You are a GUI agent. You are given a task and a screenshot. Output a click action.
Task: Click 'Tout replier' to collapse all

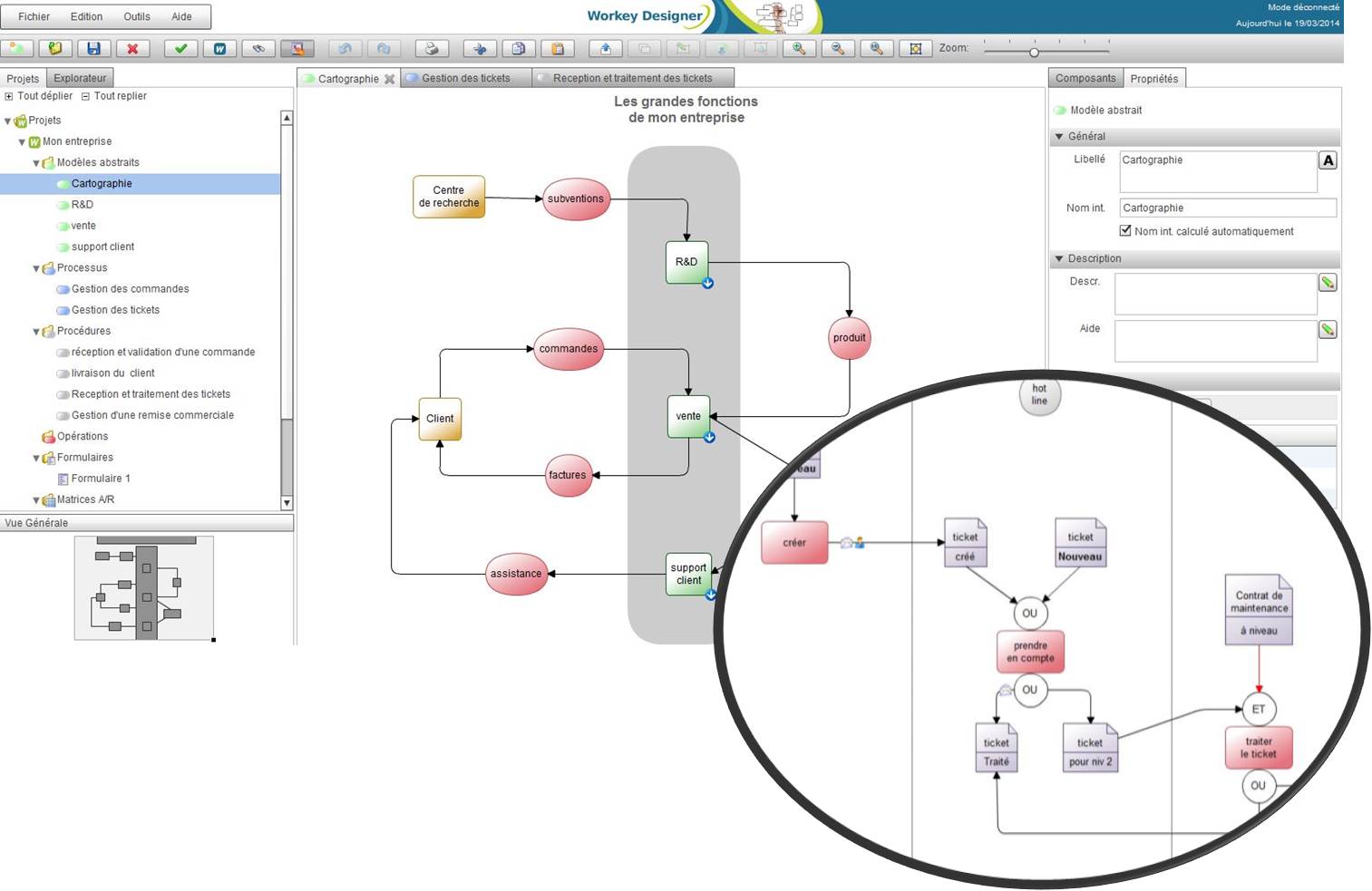[x=114, y=96]
